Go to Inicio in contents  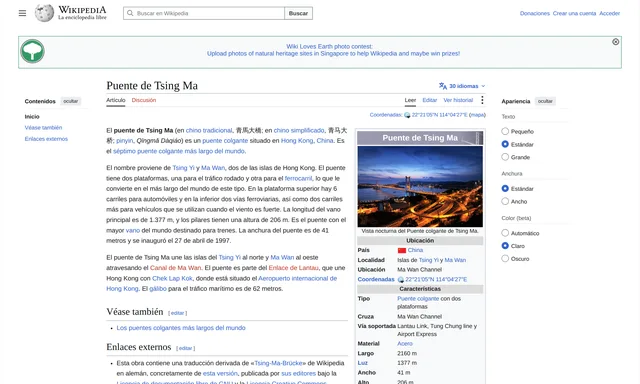(32, 116)
